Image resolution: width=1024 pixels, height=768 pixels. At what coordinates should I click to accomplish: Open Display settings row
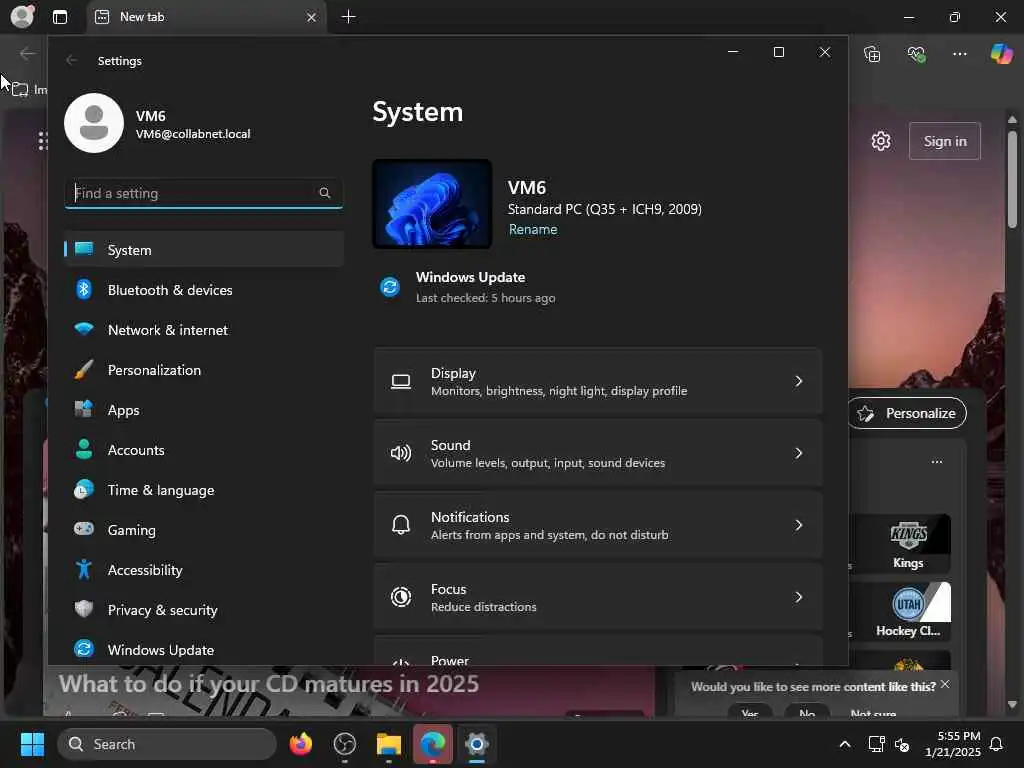[598, 381]
